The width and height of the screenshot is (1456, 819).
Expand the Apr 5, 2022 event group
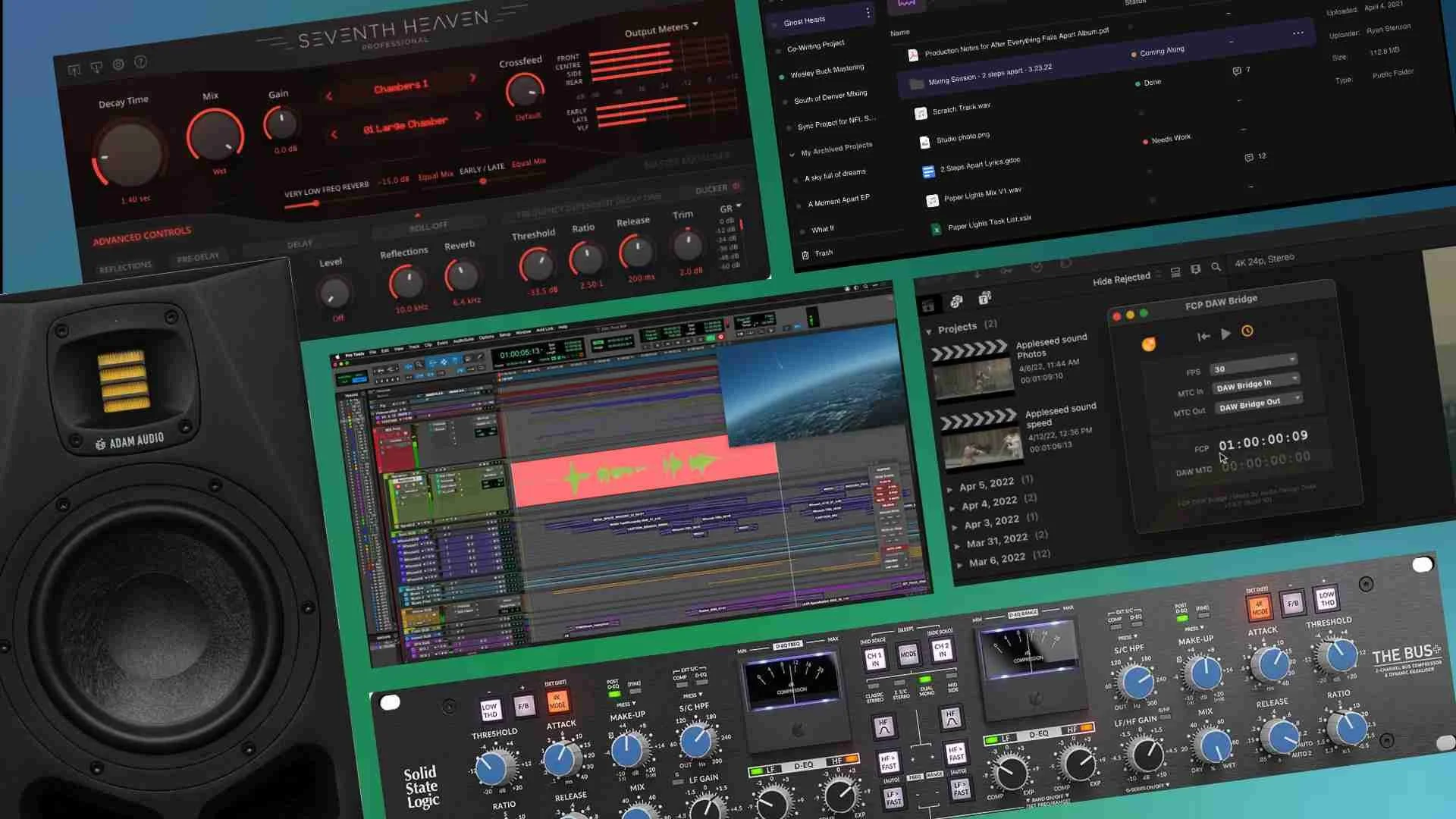950,488
